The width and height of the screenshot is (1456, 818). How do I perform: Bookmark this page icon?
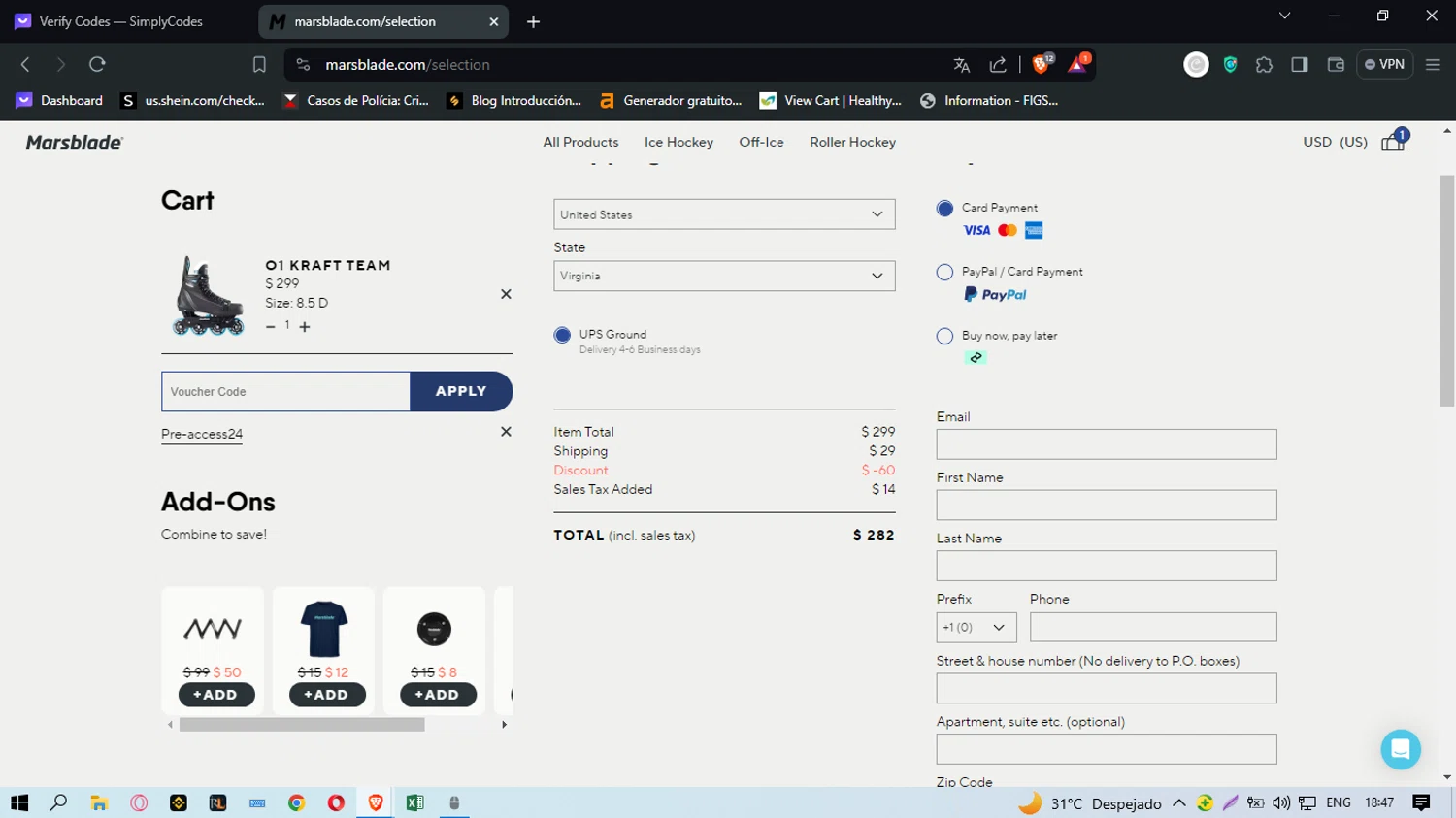[x=259, y=65]
